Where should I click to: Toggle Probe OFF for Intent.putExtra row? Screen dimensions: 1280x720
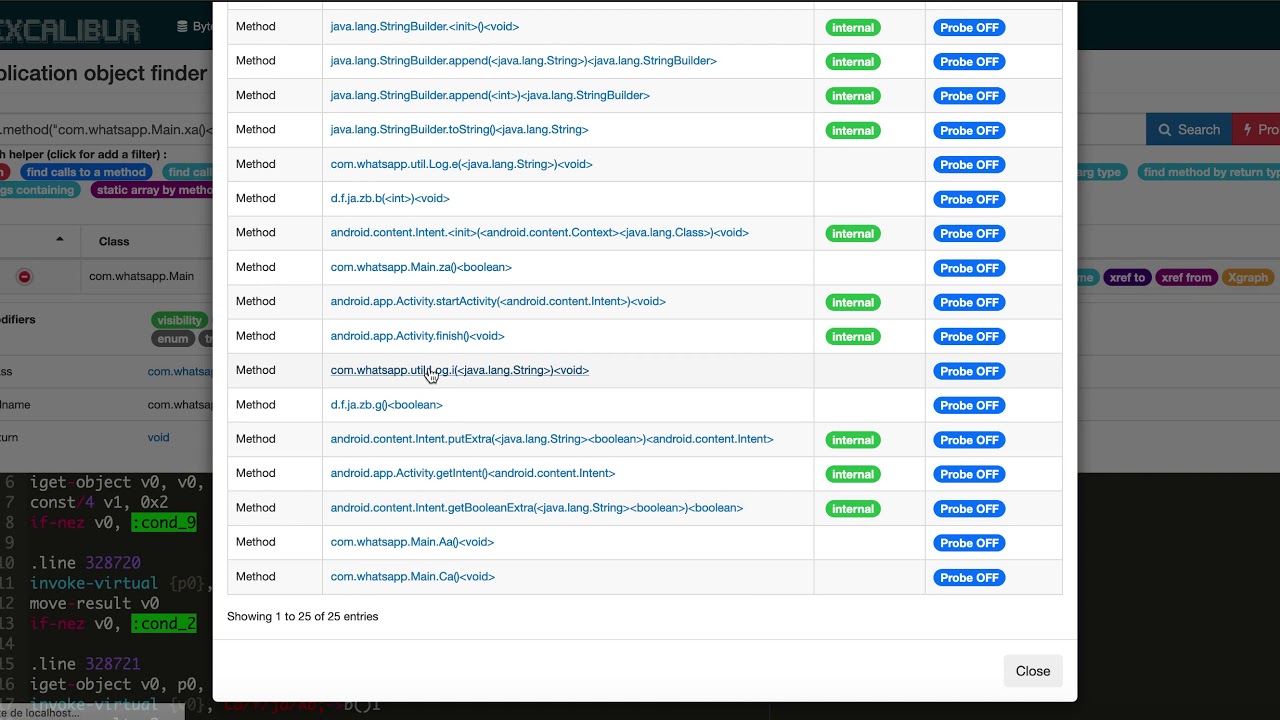[x=969, y=440]
